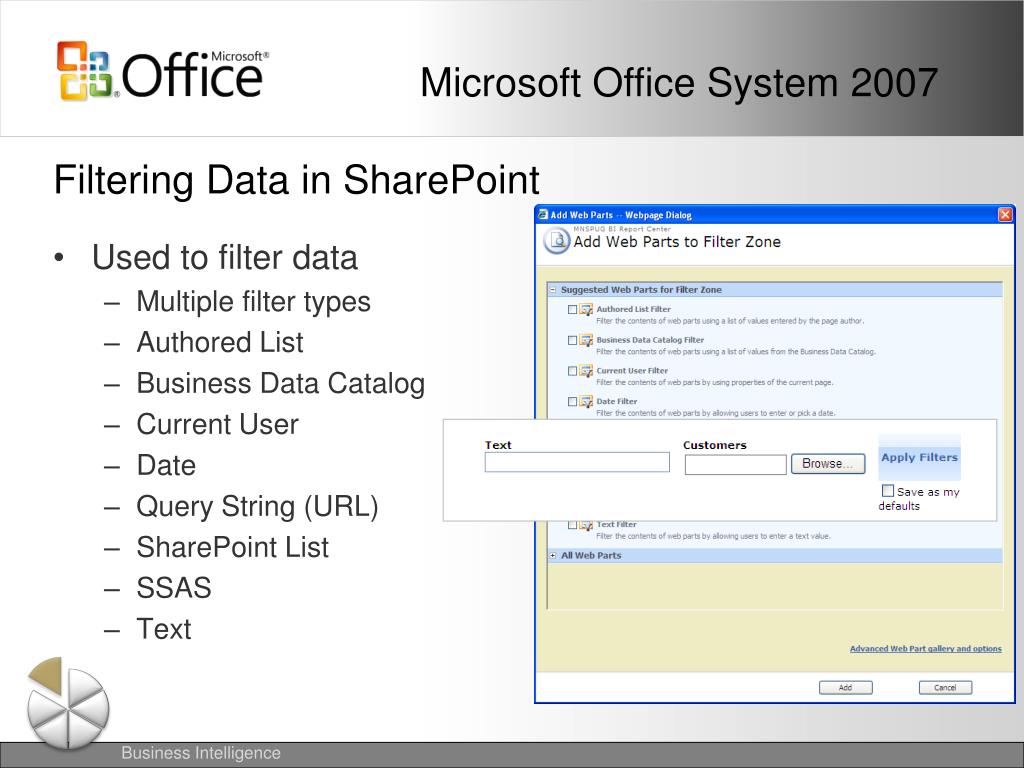Tick the Text Filter checkbox

pos(572,524)
